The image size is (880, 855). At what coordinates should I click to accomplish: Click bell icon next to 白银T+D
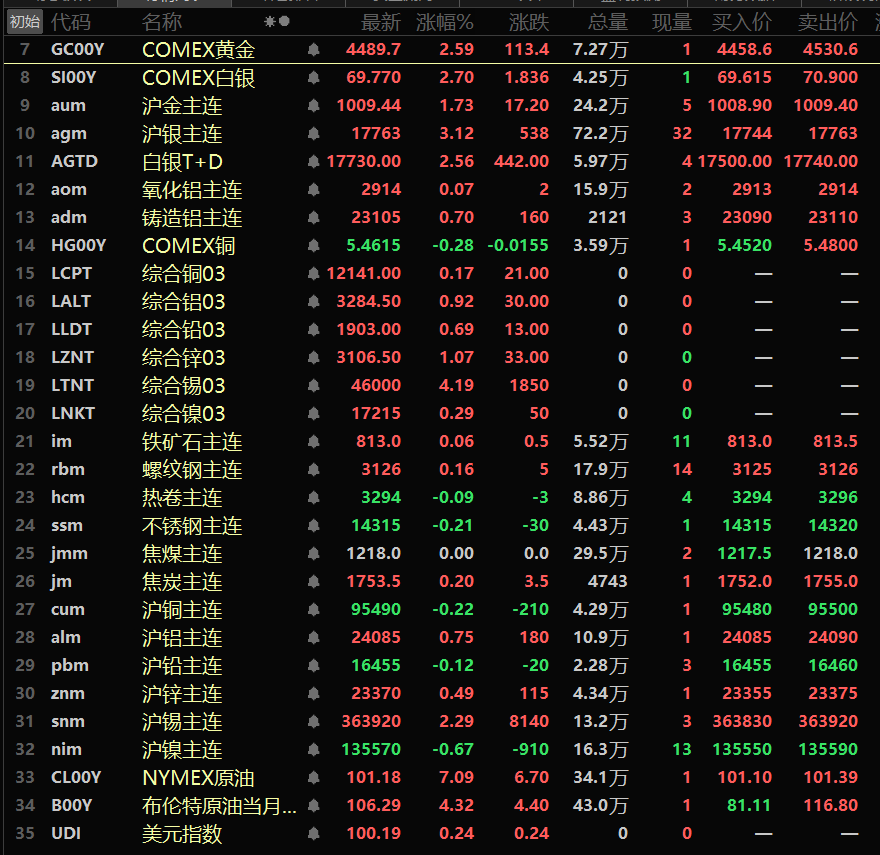314,162
